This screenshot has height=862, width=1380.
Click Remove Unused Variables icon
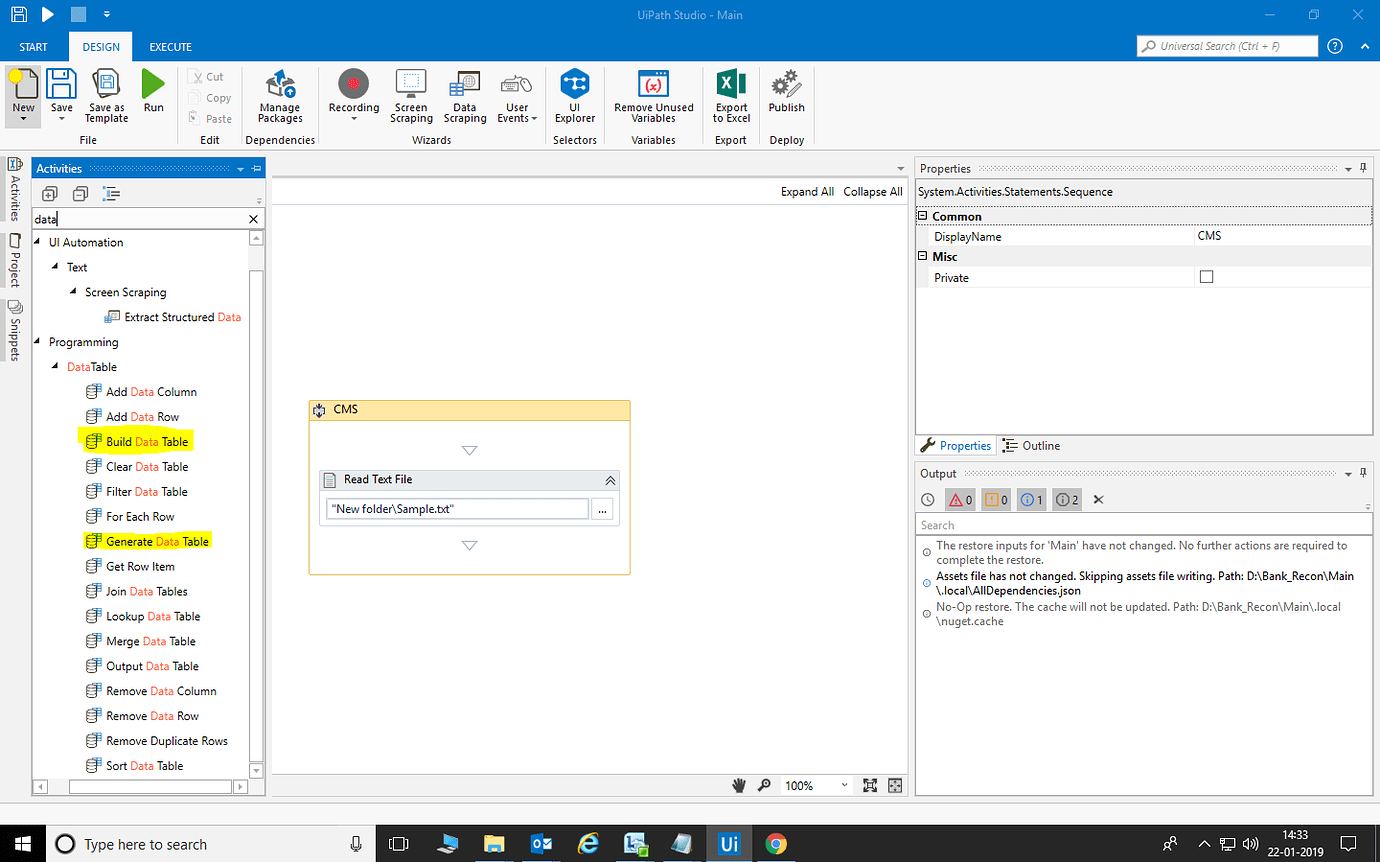[x=653, y=84]
